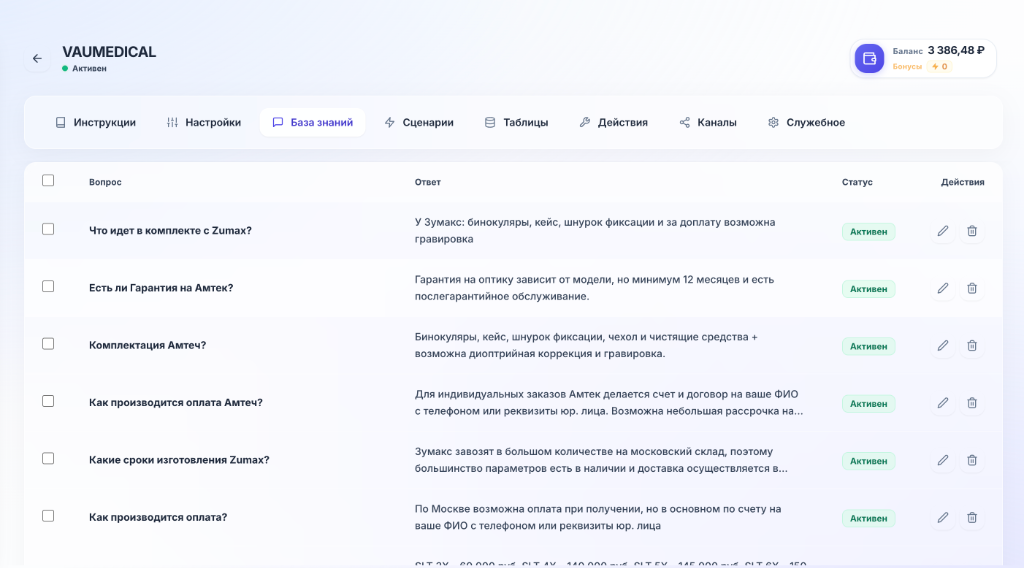Check the 'Что идет в комплекте с Zumax?' row

48,229
